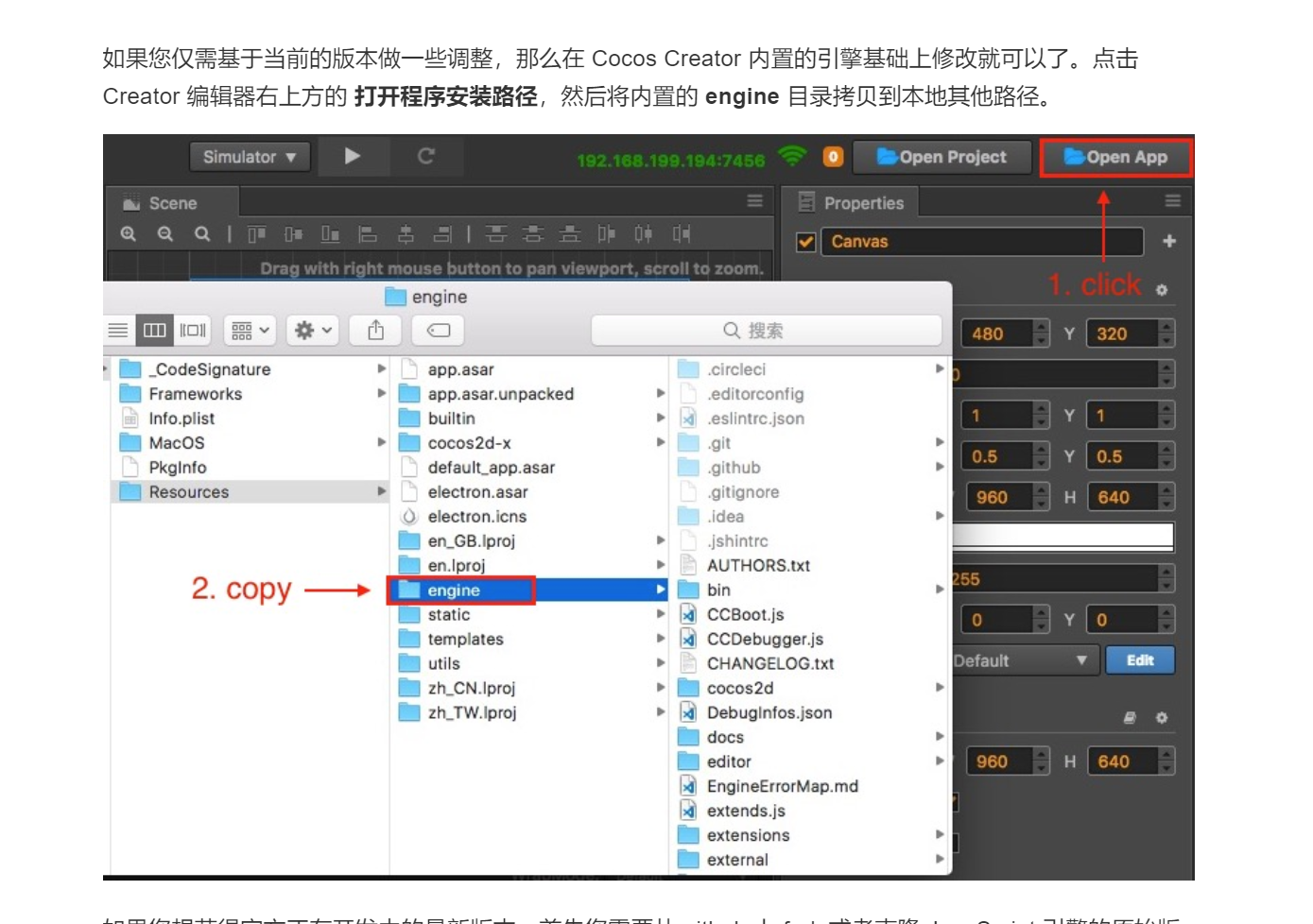Select the app.asar file
Image resolution: width=1313 pixels, height=924 pixels.
[x=528, y=369]
